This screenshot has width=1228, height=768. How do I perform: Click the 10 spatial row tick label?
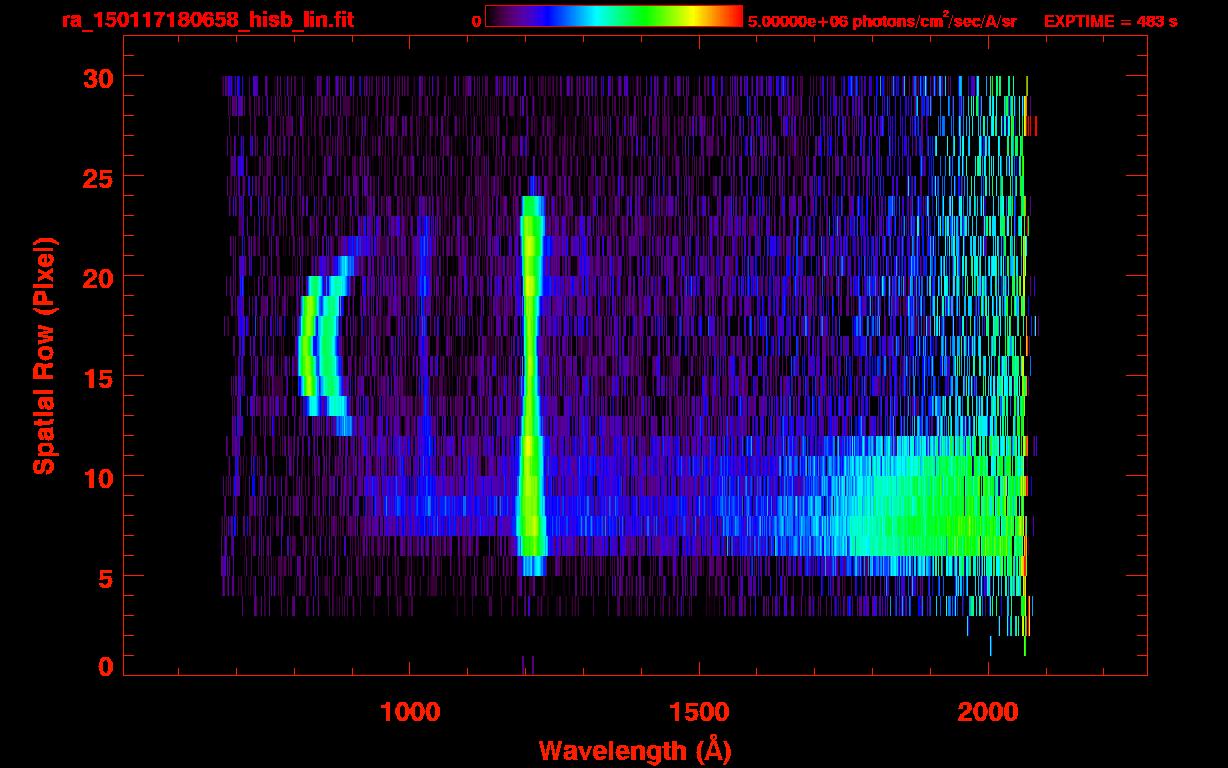[97, 477]
